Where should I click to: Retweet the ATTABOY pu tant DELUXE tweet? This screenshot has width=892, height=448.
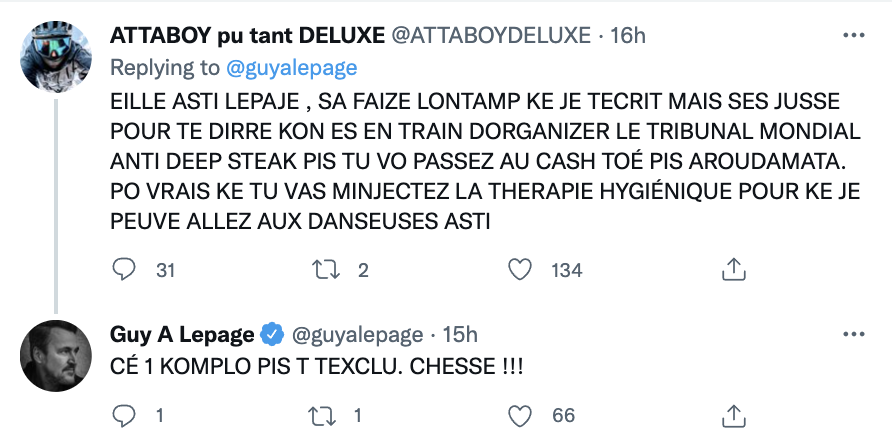[x=326, y=269]
